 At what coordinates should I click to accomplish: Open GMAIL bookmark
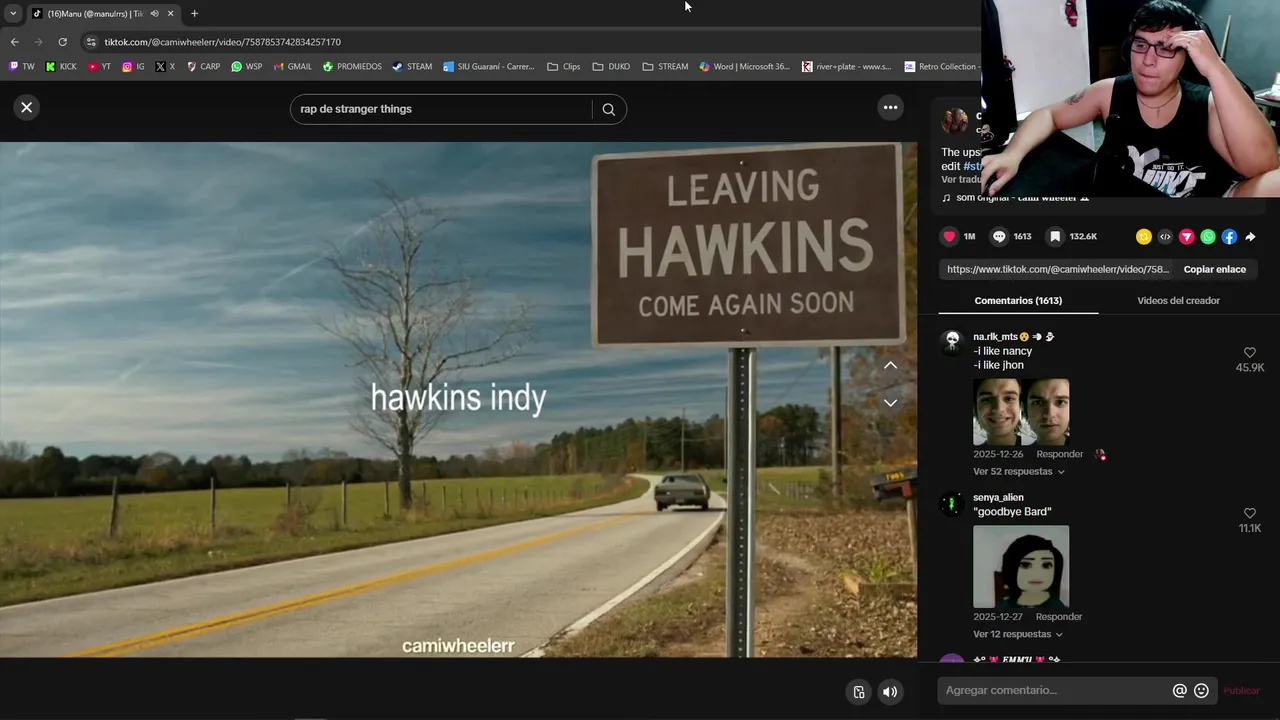click(x=292, y=67)
